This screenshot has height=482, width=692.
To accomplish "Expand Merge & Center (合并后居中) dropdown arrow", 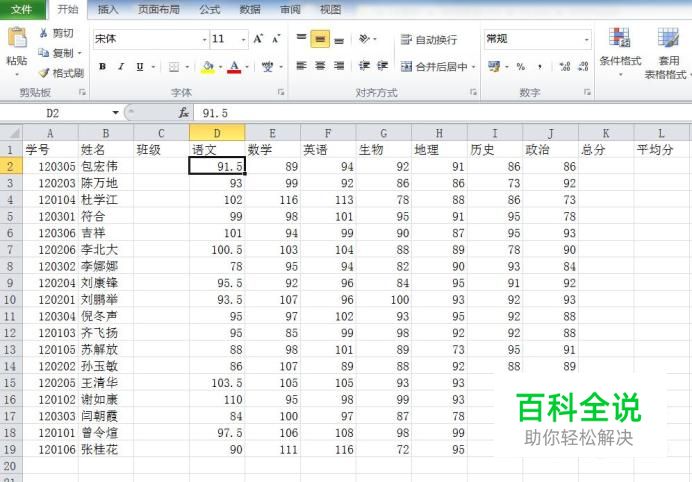I will [474, 67].
